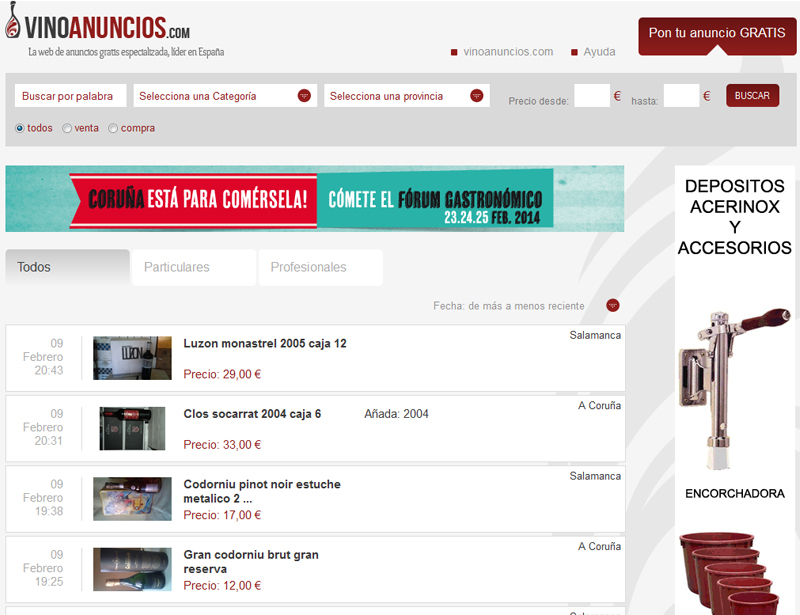The image size is (800, 615).
Task: Click the red buckets product image
Action: coord(730,573)
